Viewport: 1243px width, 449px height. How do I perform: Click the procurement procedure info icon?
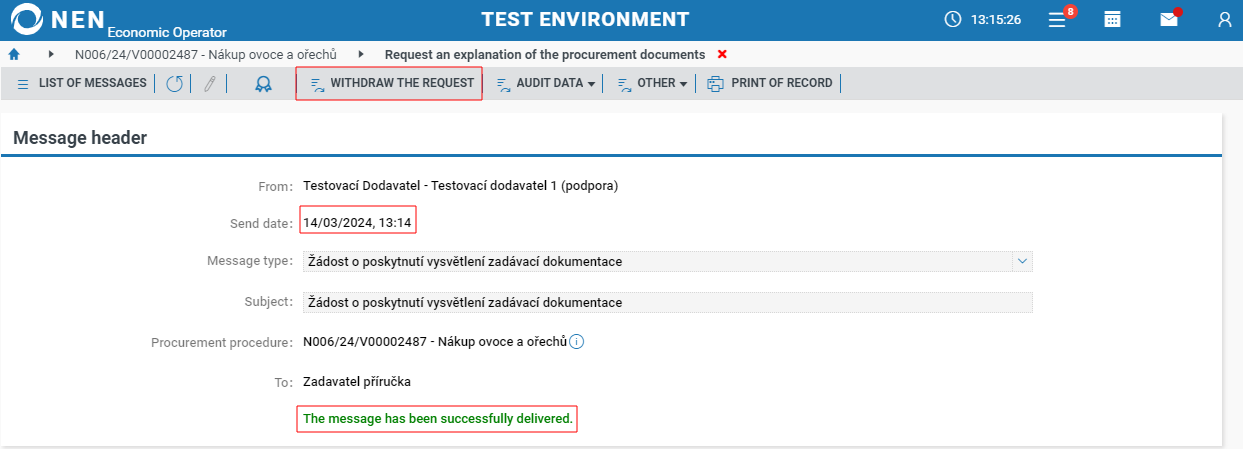pyautogui.click(x=577, y=342)
